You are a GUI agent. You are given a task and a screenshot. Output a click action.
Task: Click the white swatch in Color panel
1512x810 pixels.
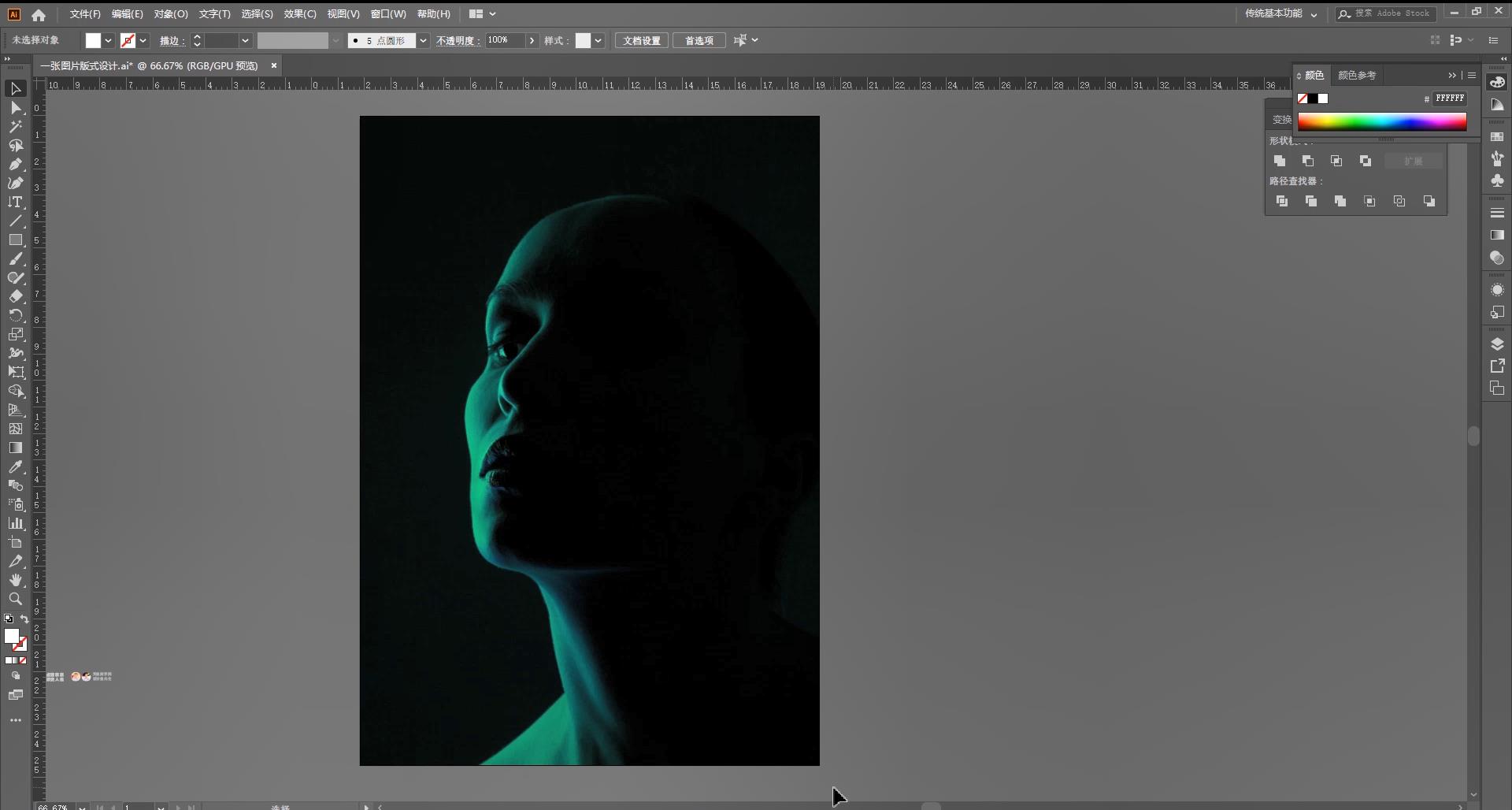coord(1323,98)
